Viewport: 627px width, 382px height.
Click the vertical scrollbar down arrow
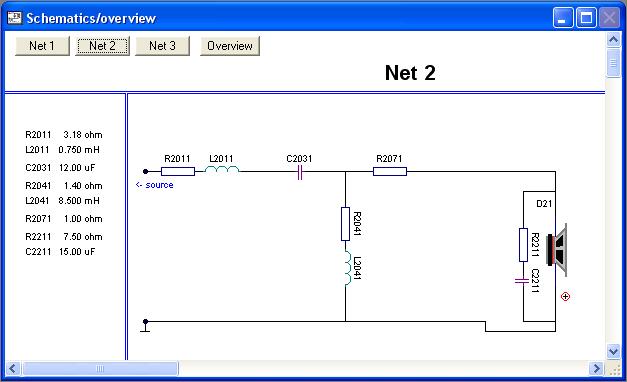(x=613, y=351)
